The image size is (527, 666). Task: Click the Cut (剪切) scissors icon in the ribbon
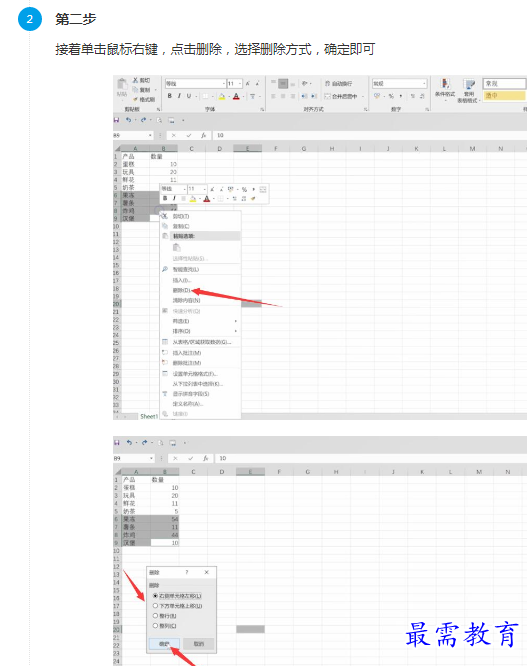click(x=135, y=80)
